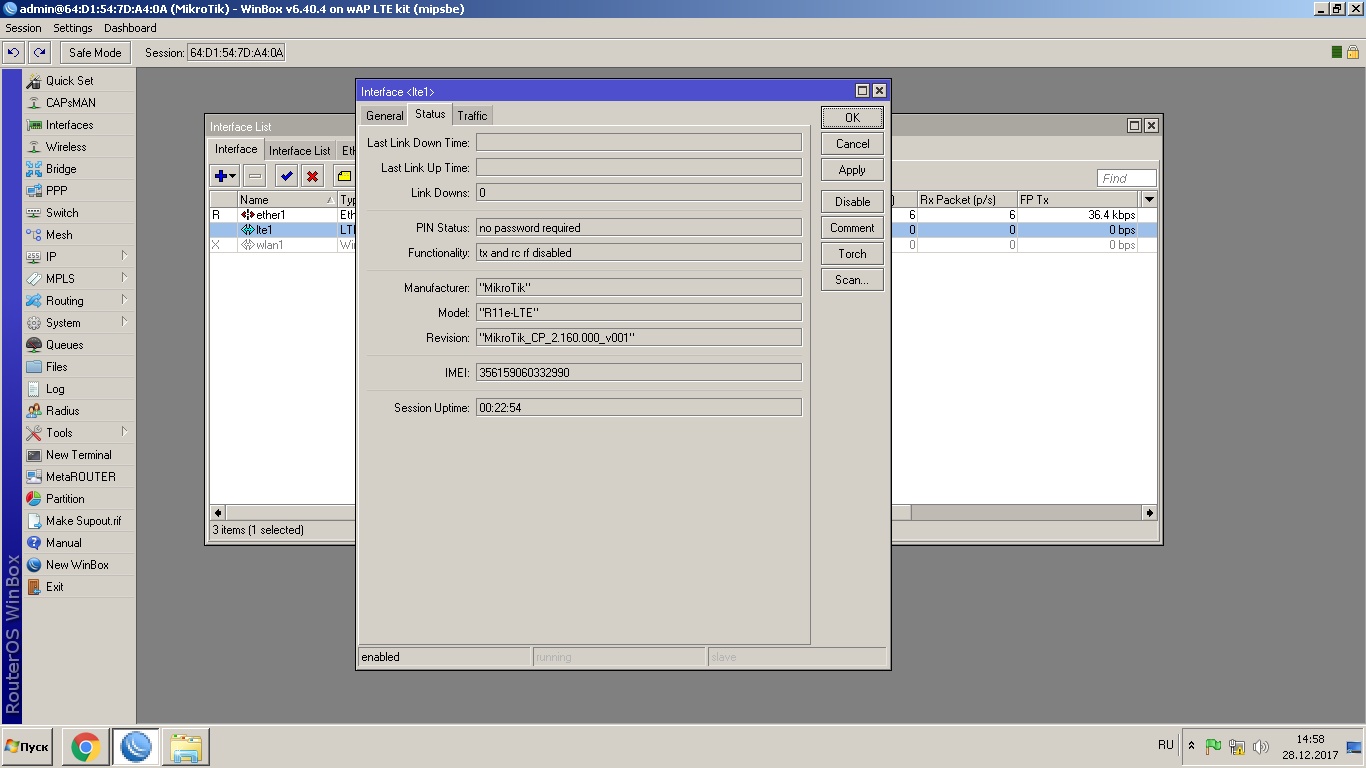Click the Session address field
Image resolution: width=1366 pixels, height=768 pixels.
(x=237, y=52)
